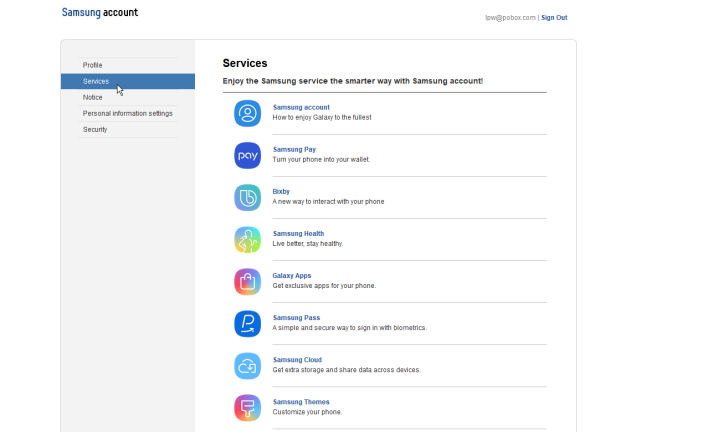718x432 pixels.
Task: Open the Samsung Pass link
Action: [x=296, y=317]
